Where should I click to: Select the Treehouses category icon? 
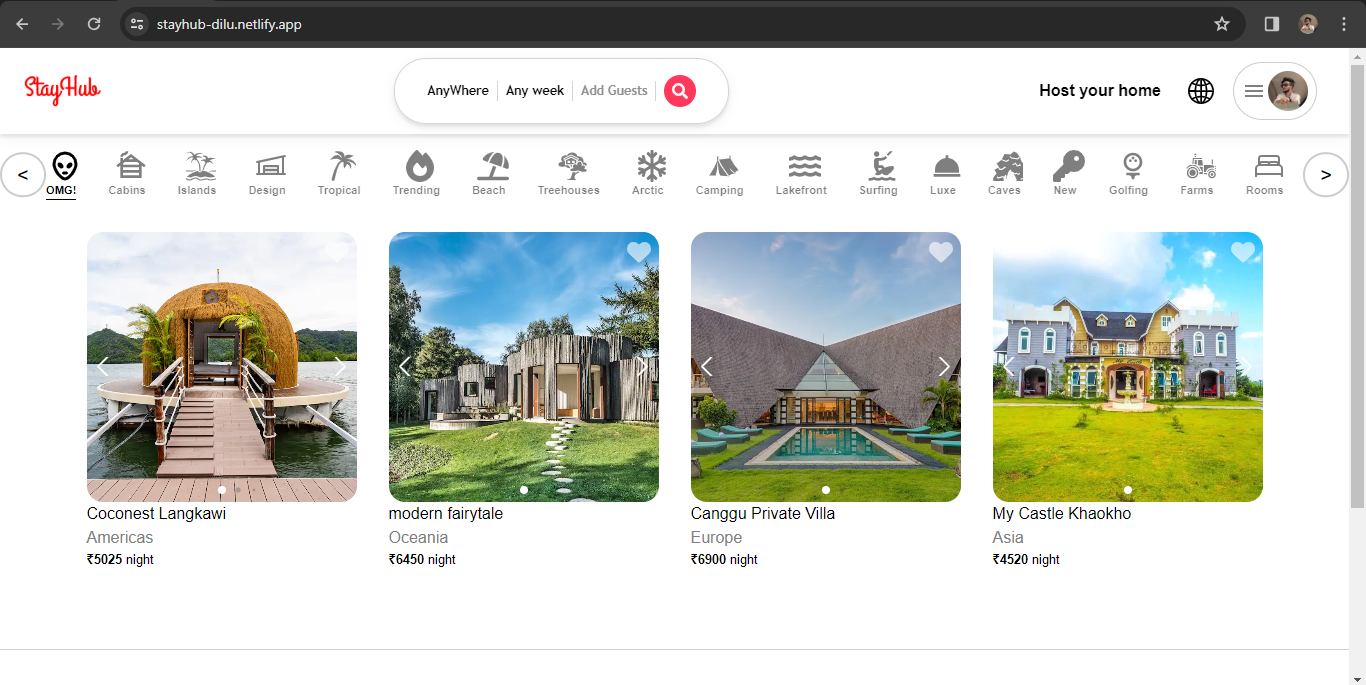tap(569, 173)
